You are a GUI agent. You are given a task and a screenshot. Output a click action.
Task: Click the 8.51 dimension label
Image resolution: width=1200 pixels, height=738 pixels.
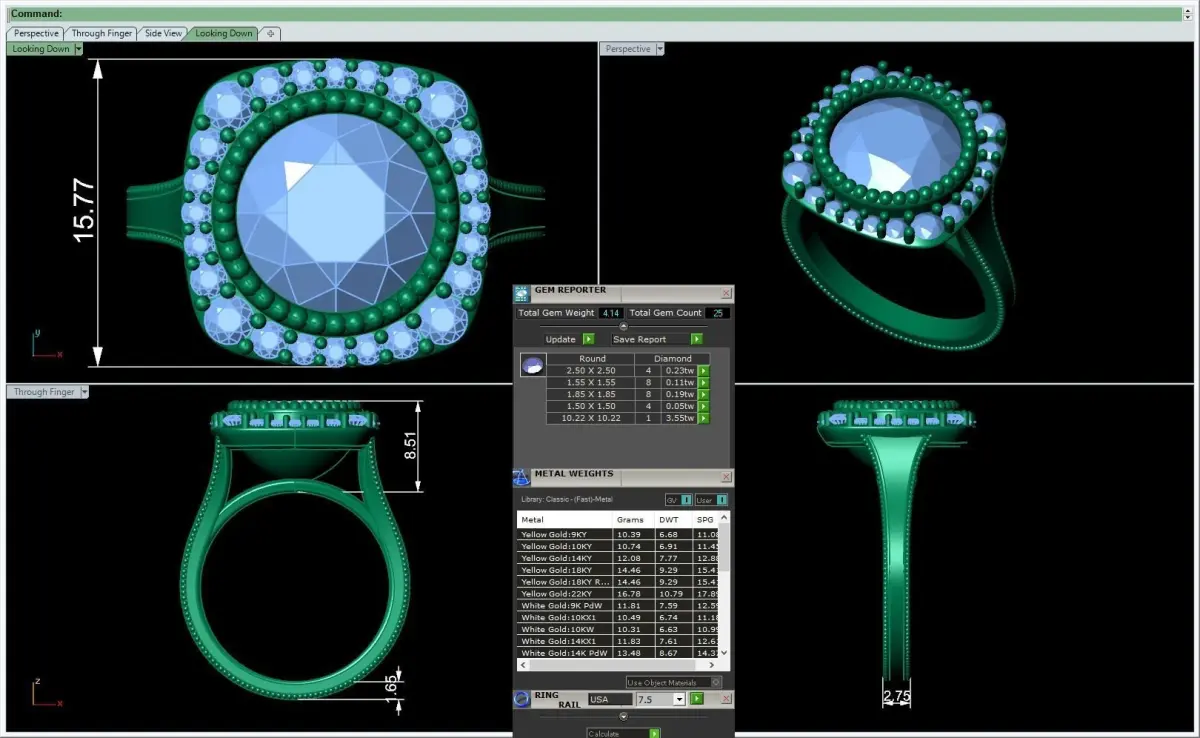click(411, 445)
